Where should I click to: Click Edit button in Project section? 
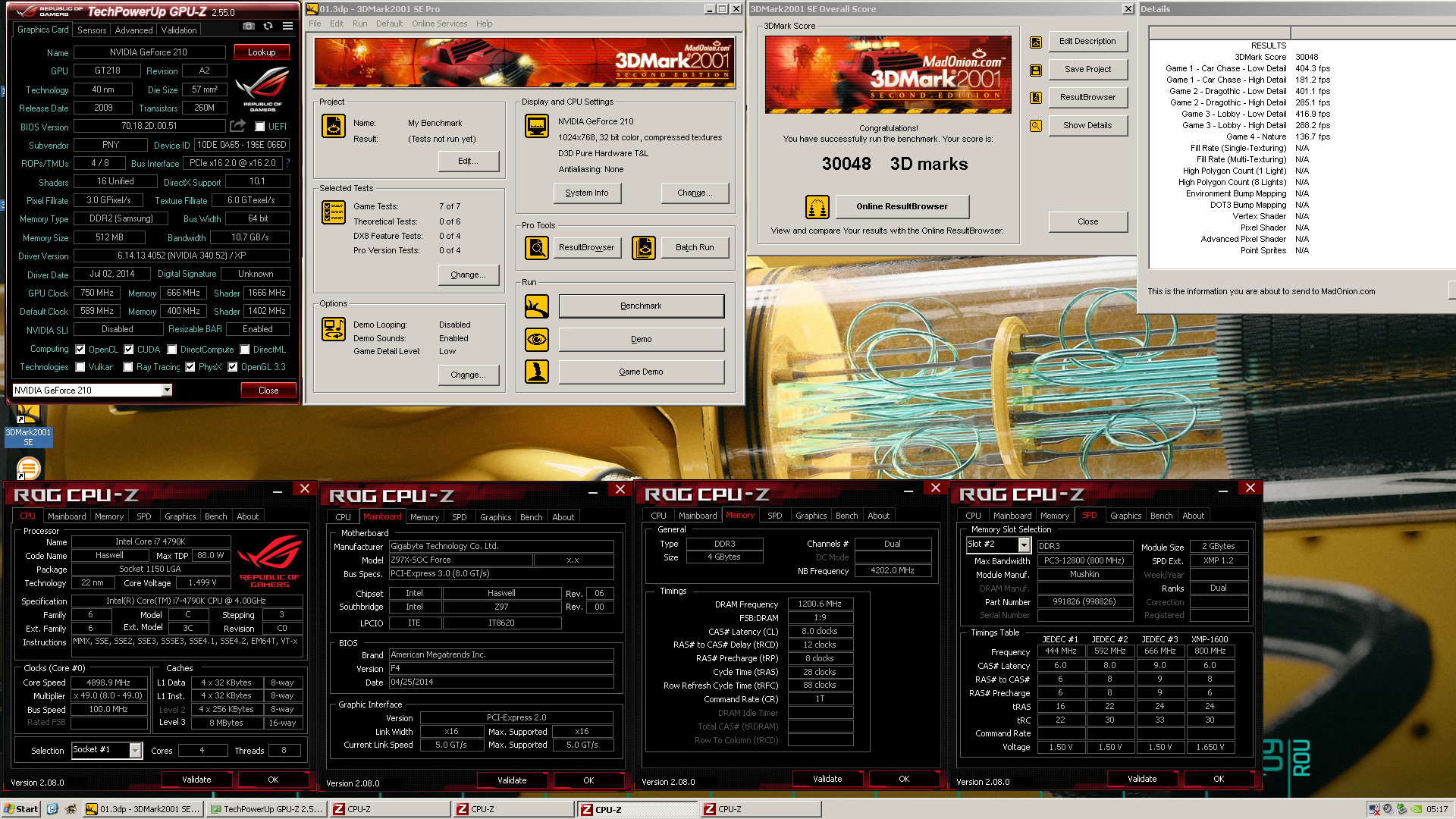tap(468, 162)
